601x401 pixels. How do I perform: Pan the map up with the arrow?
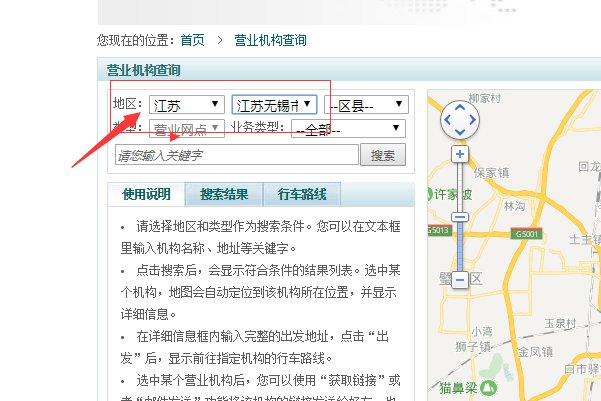pyautogui.click(x=460, y=108)
